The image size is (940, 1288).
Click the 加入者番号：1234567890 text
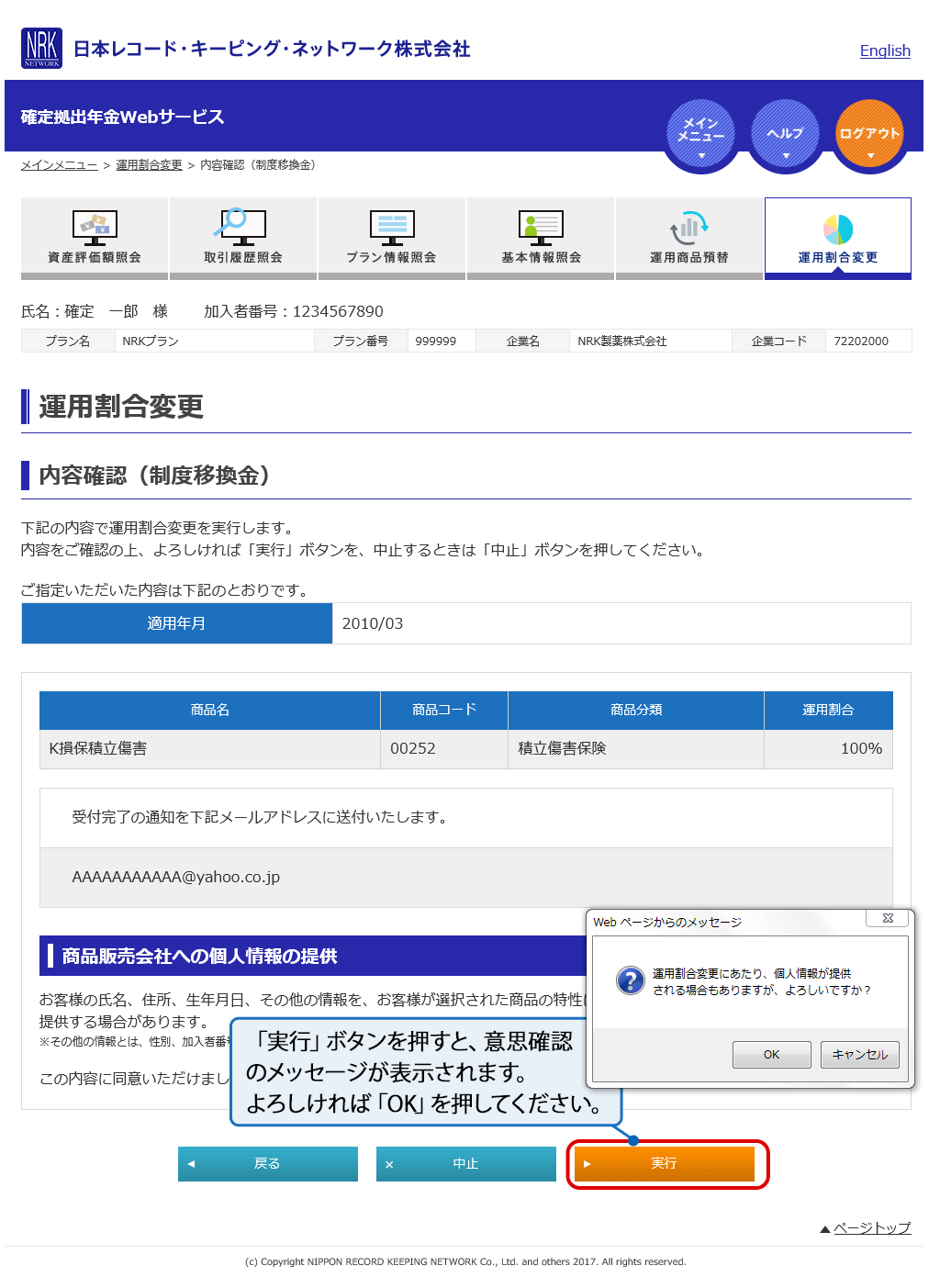point(294,311)
